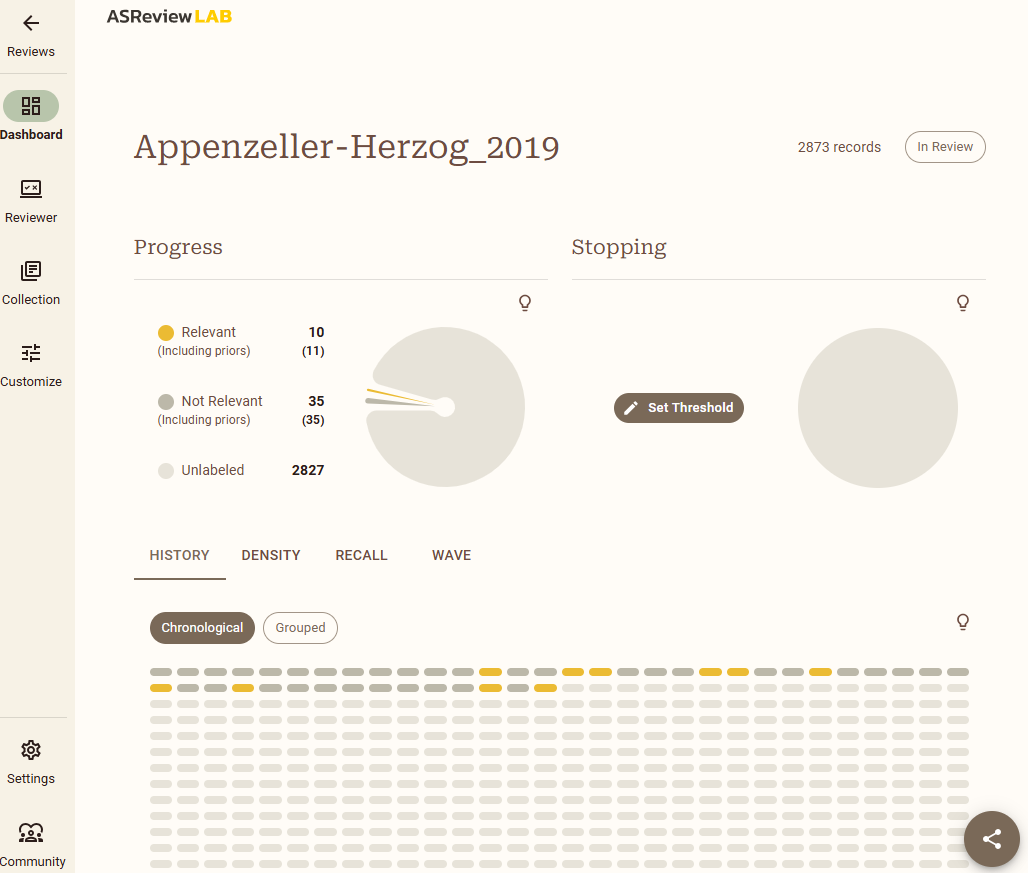Click the History chart lightbulb icon
This screenshot has width=1028, height=873.
(x=963, y=622)
